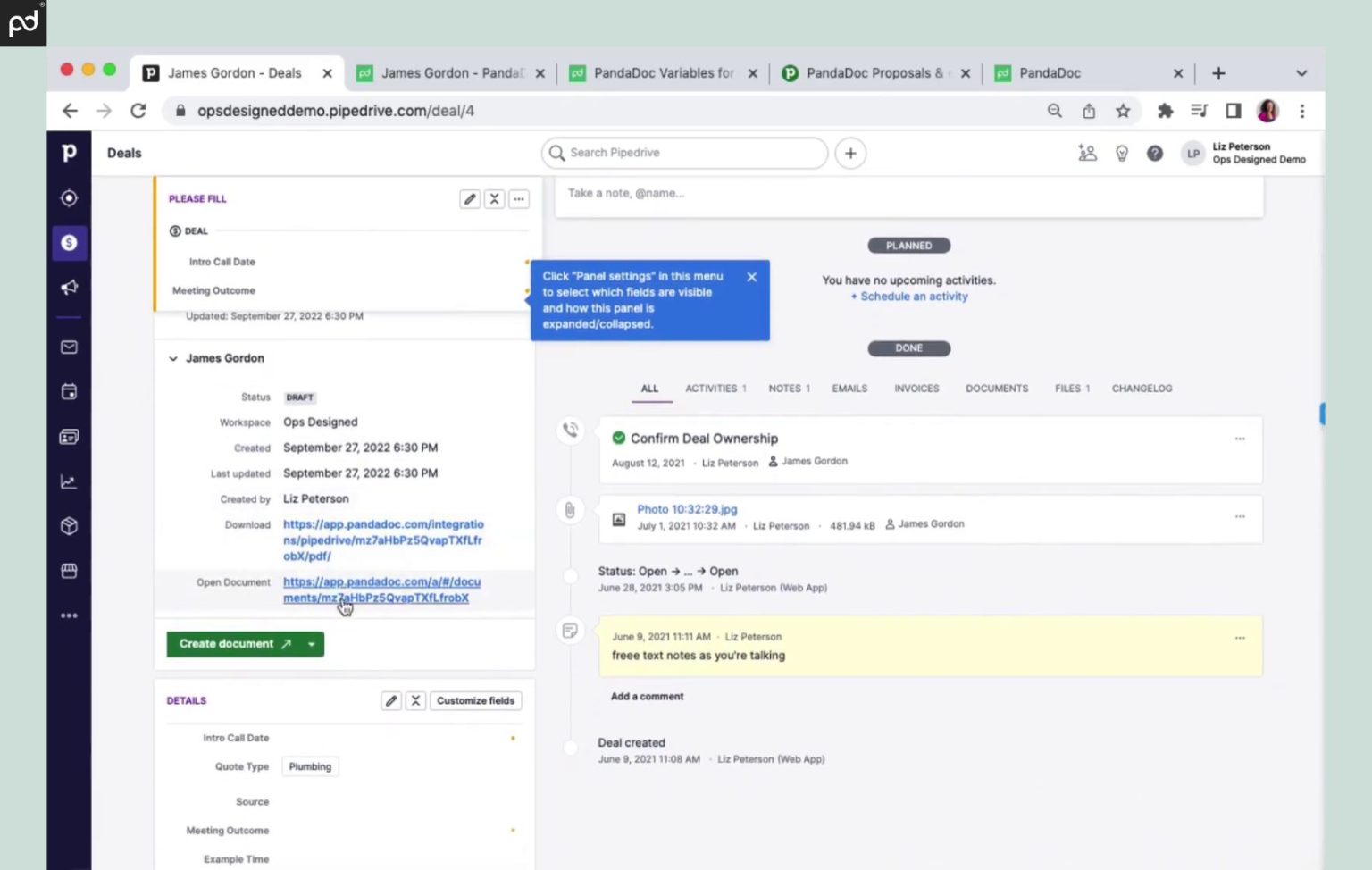This screenshot has height=870, width=1372.
Task: Open the Create document dropdown arrow
Action: click(312, 644)
